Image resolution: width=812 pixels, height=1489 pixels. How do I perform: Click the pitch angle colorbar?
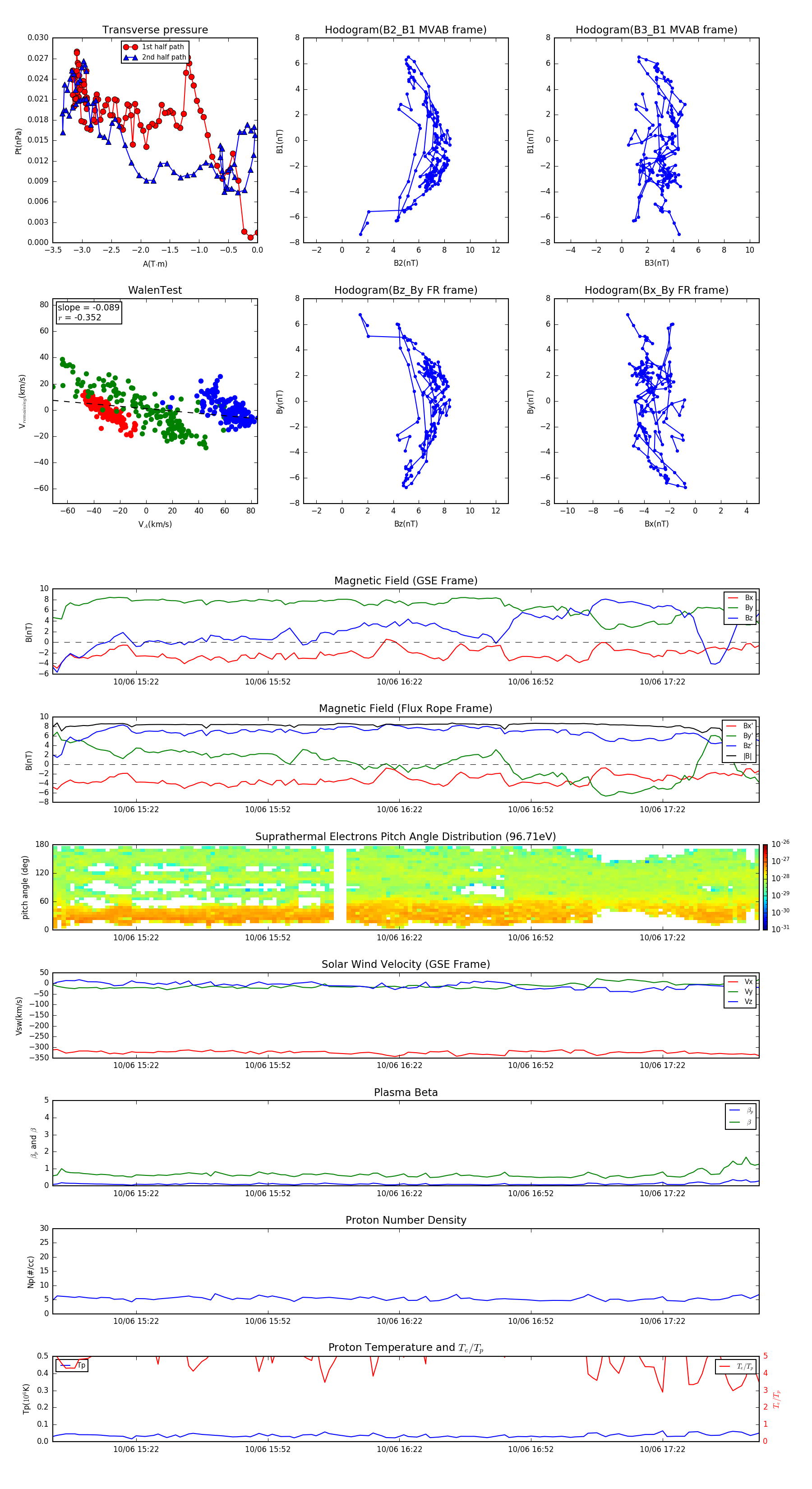point(765,887)
